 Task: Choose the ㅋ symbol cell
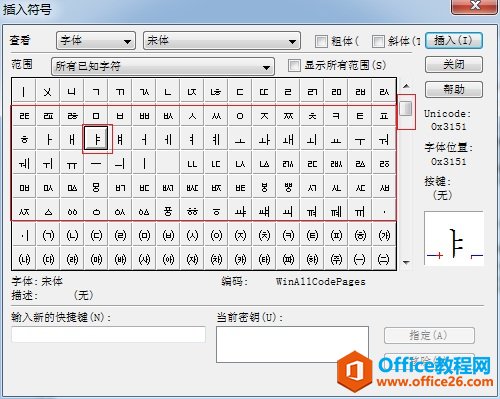(x=336, y=116)
